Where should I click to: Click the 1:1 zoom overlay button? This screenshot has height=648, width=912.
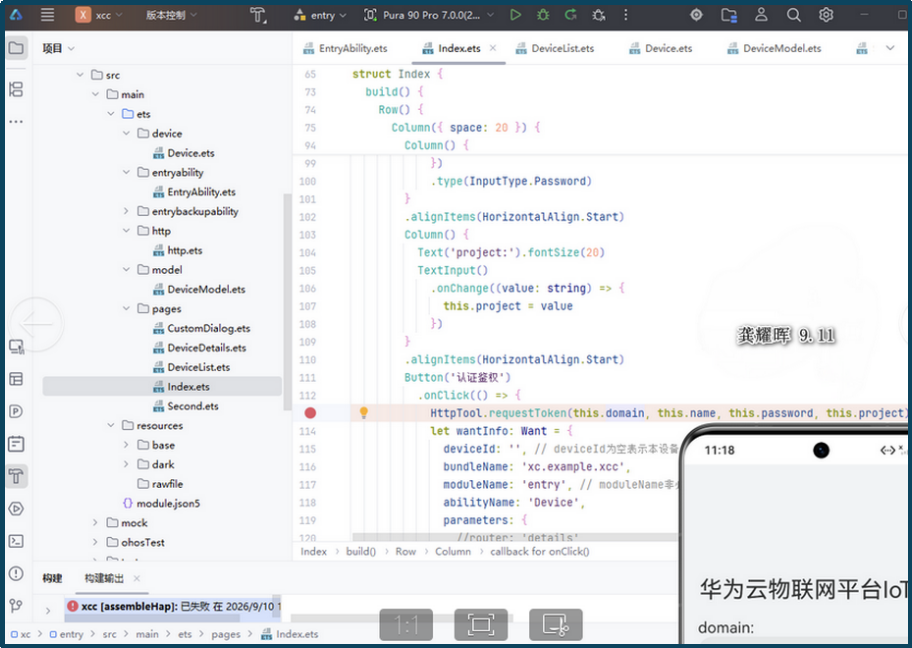click(x=406, y=625)
